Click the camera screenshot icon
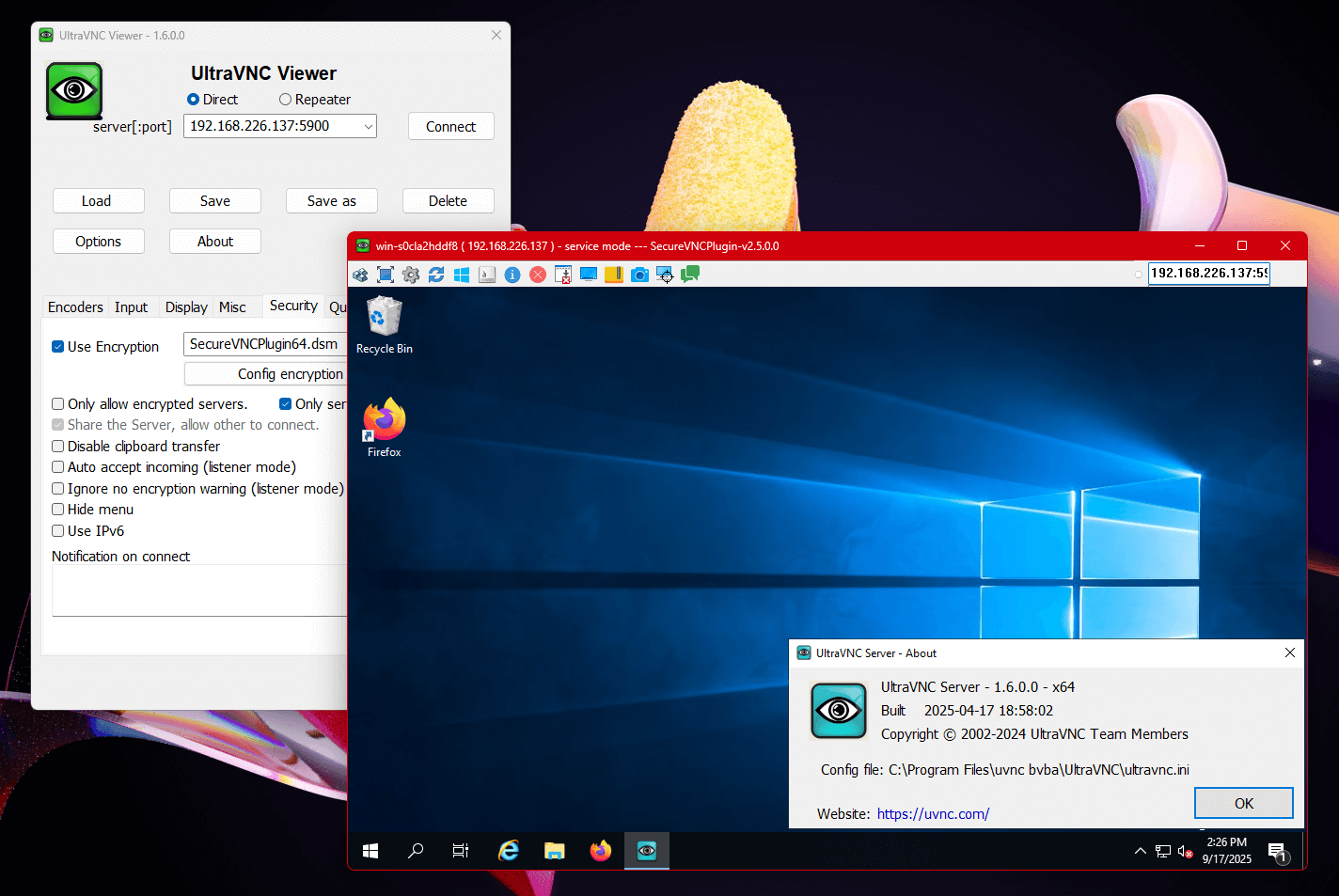Viewport: 1339px width, 896px height. tap(639, 275)
